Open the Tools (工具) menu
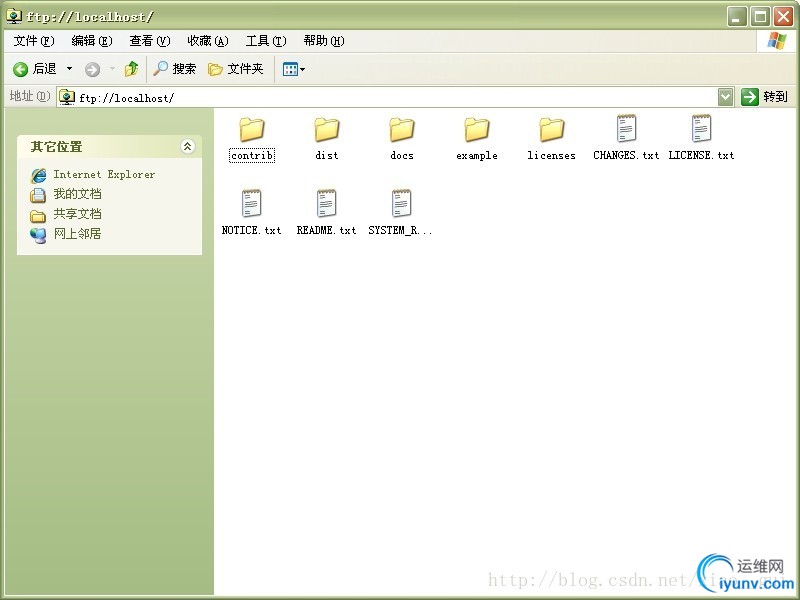 266,41
